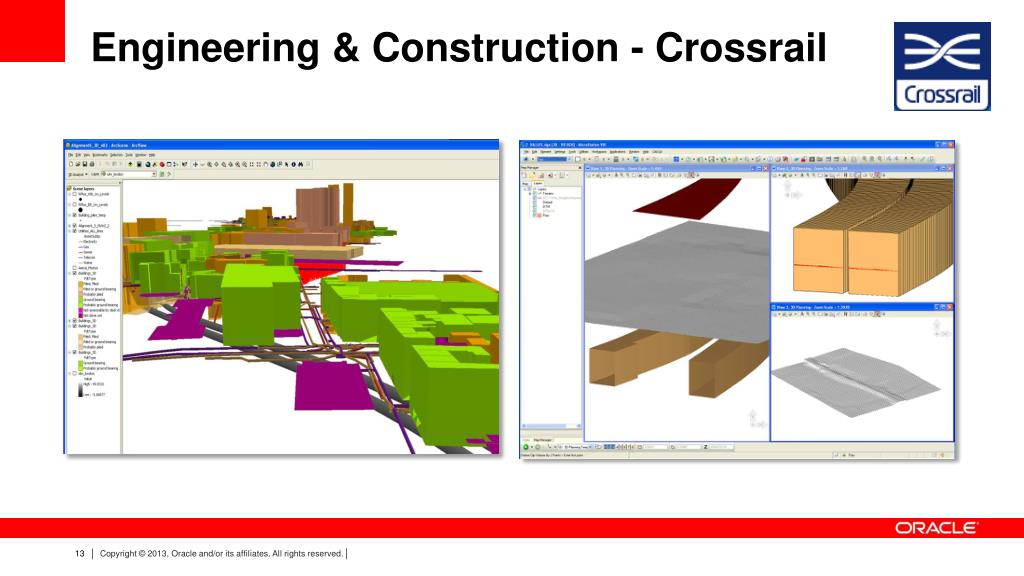Collapse the Layers root node in Map Manager
Viewport: 1024px width, 576px height.
[525, 189]
